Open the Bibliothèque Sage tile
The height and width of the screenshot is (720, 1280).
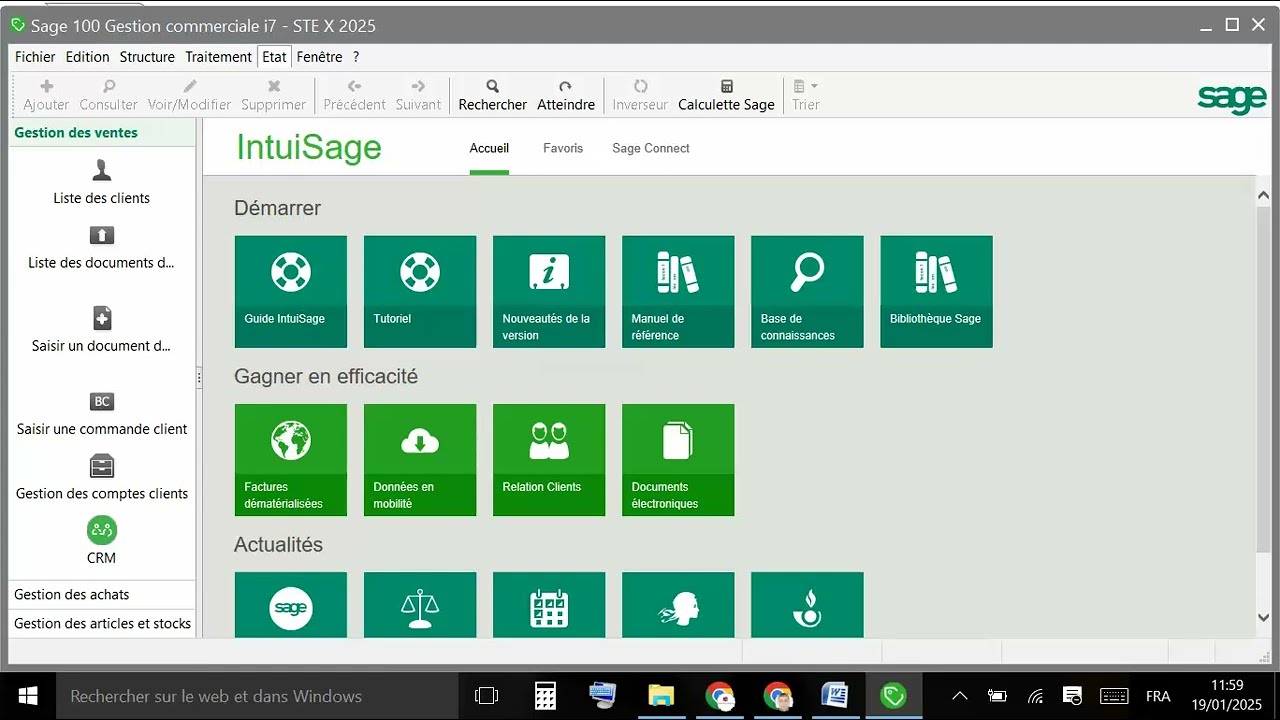tap(936, 292)
